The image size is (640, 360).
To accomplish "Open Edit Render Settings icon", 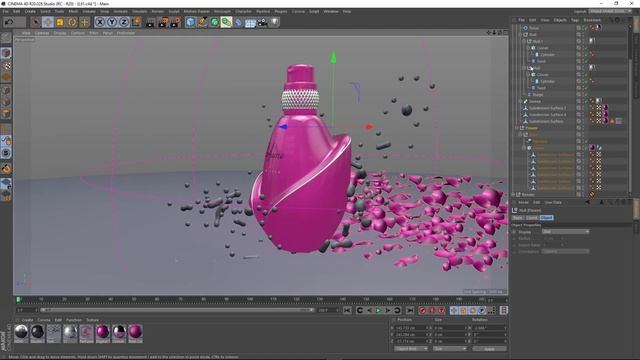I will tap(175, 22).
